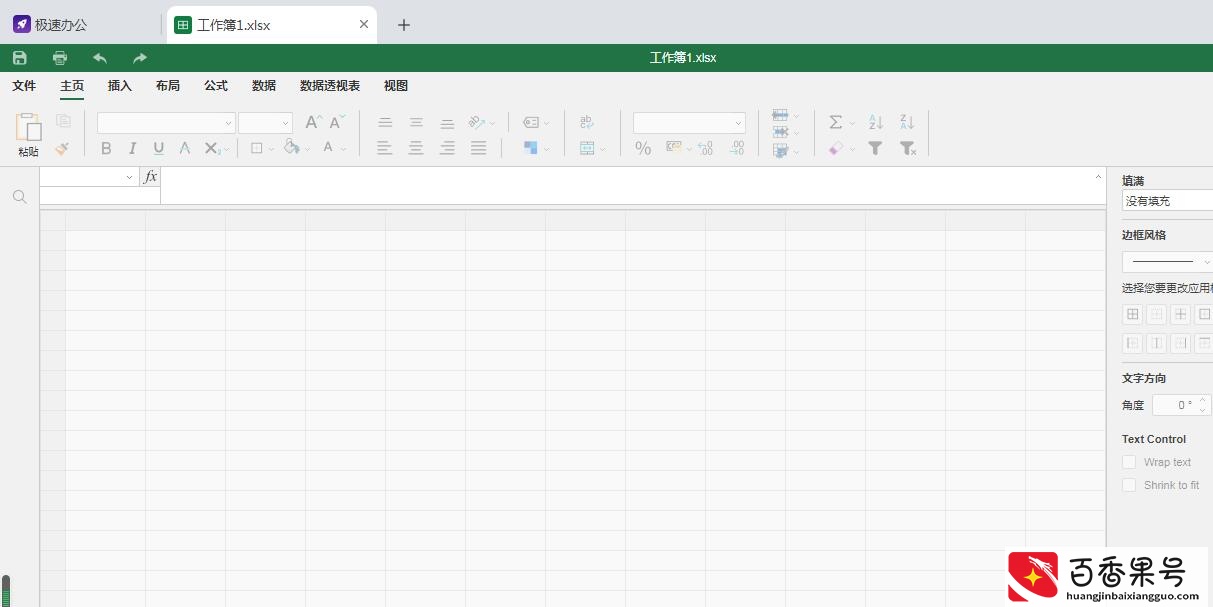The width and height of the screenshot is (1213, 607).
Task: Justify text alignment
Action: 479,148
